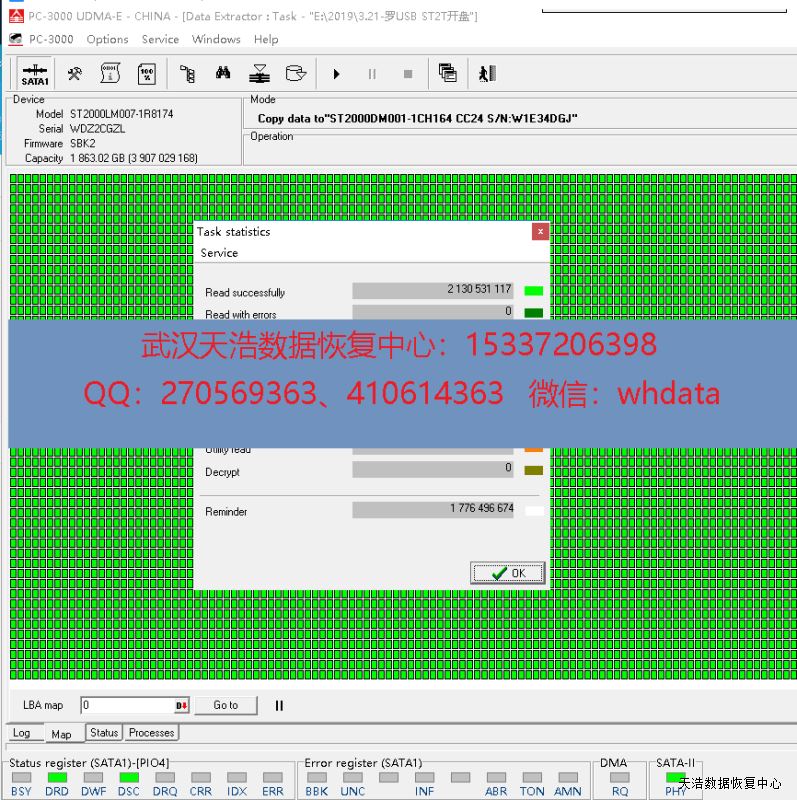Open the Windows menu
797x800 pixels.
216,39
